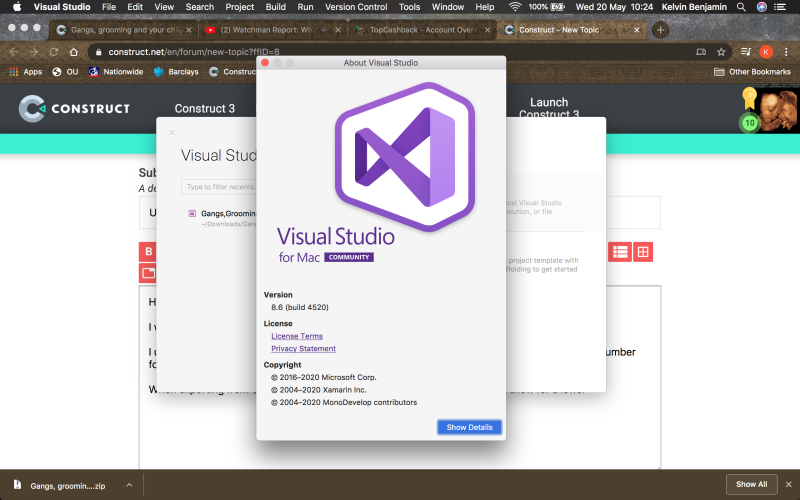Bookmark this page with star icon
The width and height of the screenshot is (800, 500).
pyautogui.click(x=721, y=52)
